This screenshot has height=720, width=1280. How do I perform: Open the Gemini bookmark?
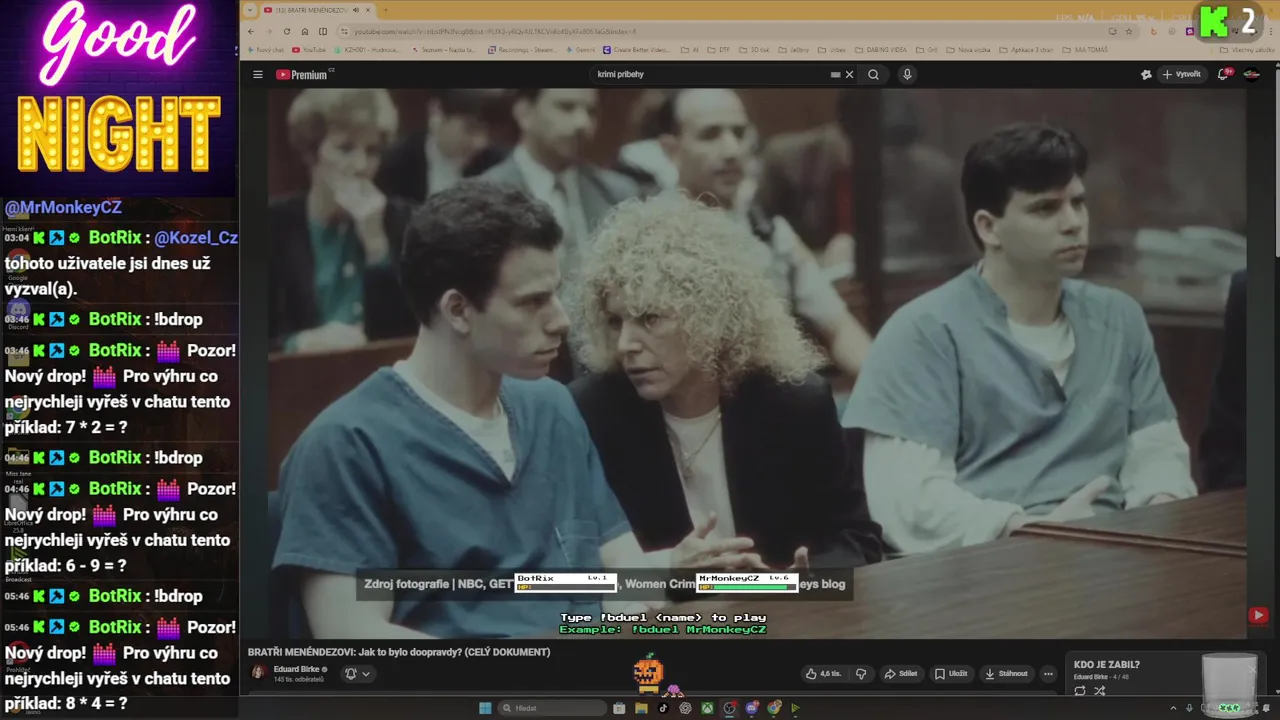[582, 49]
